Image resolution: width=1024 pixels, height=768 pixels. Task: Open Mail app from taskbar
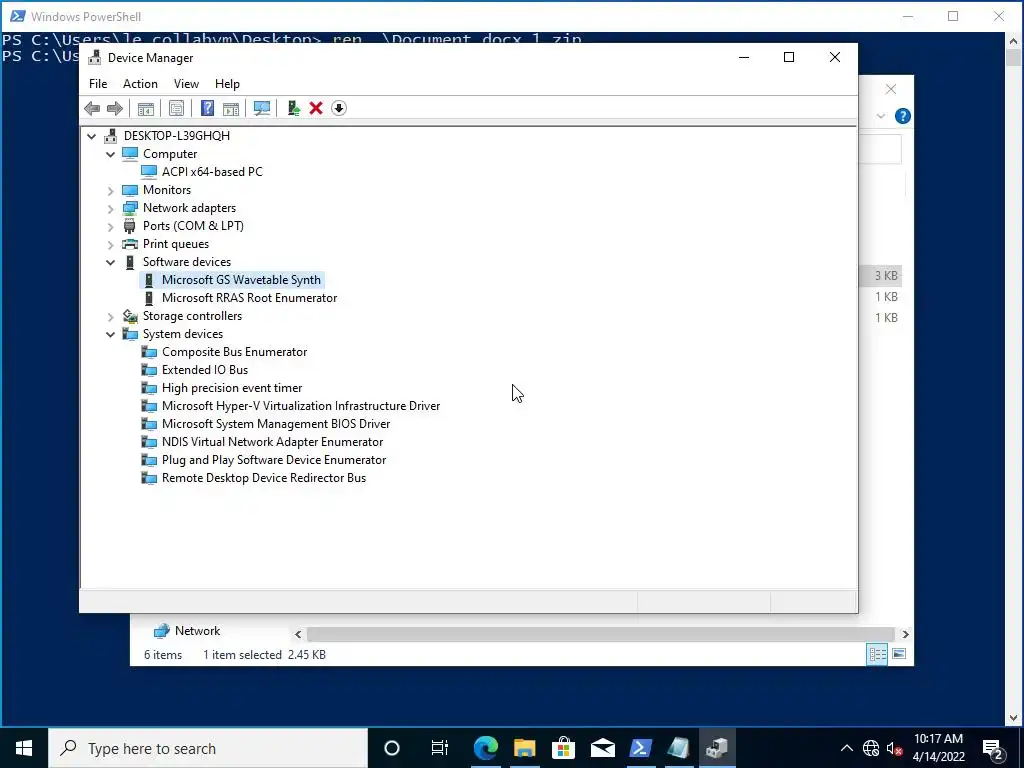[602, 748]
